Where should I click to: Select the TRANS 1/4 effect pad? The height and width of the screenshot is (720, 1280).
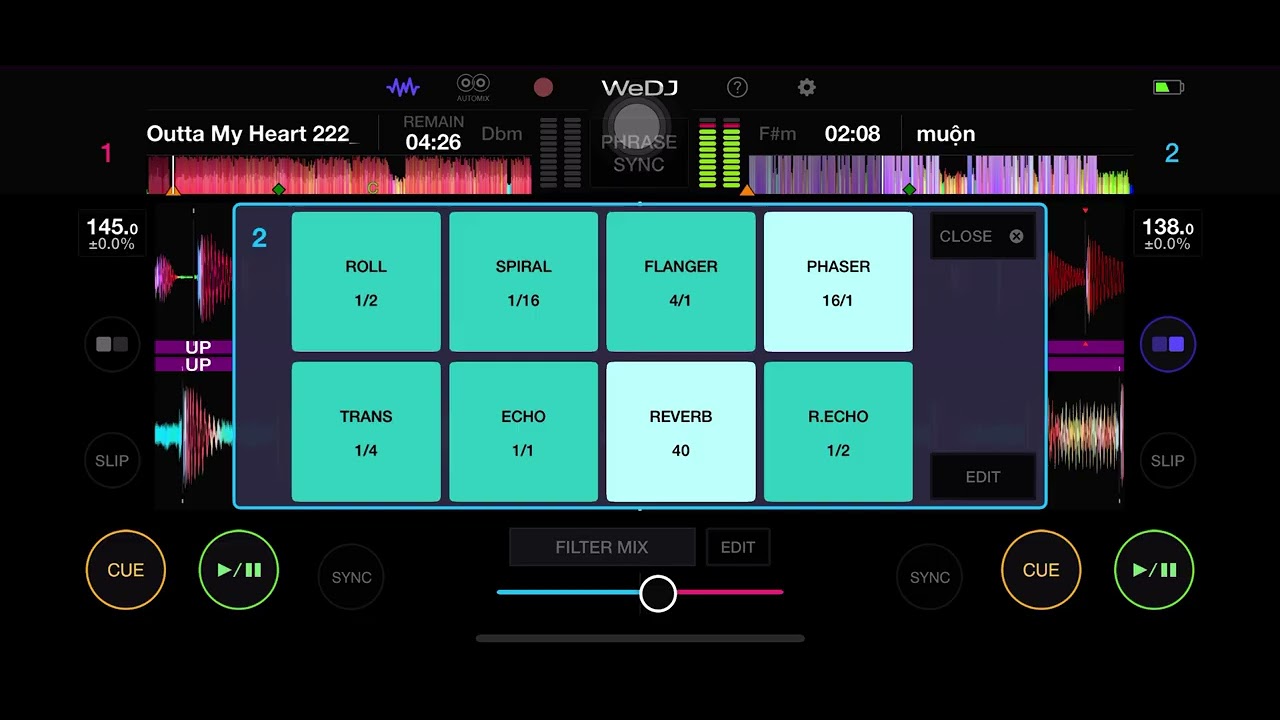coord(366,432)
